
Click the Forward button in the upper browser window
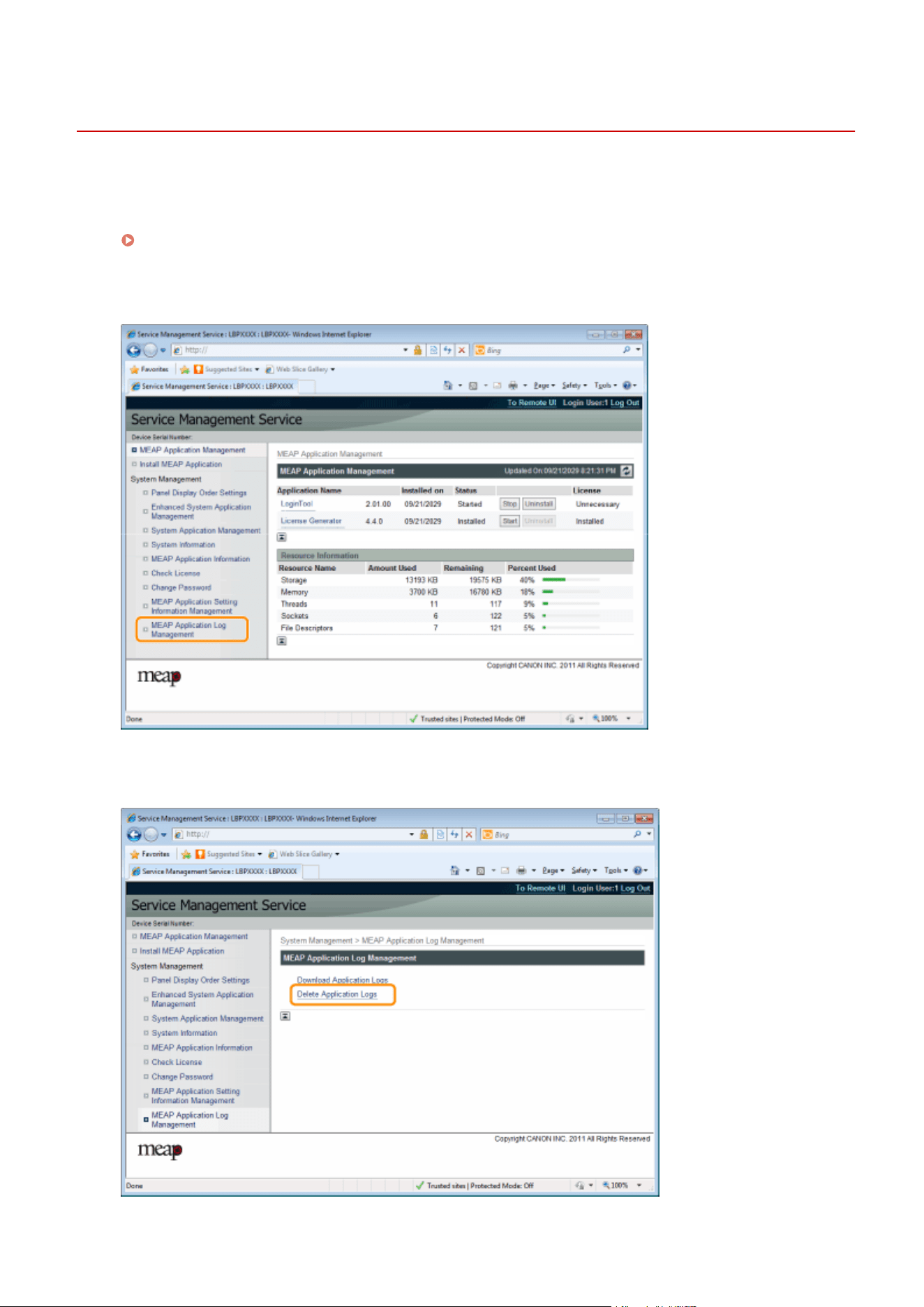pyautogui.click(x=150, y=350)
